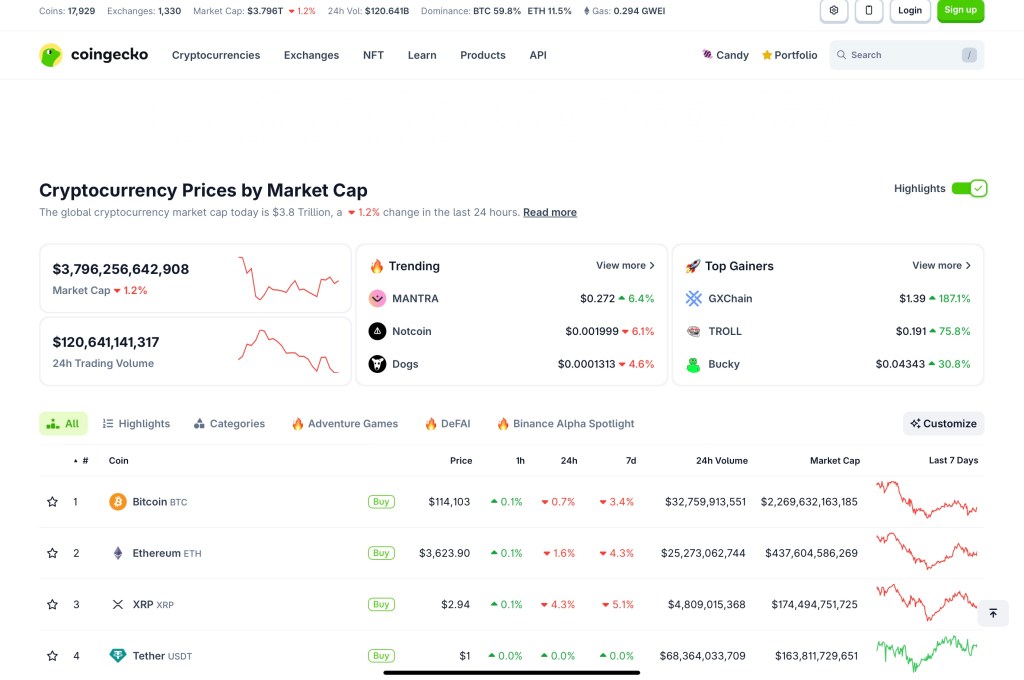Click the Search input field
This screenshot has height=680, width=1024.
click(900, 55)
